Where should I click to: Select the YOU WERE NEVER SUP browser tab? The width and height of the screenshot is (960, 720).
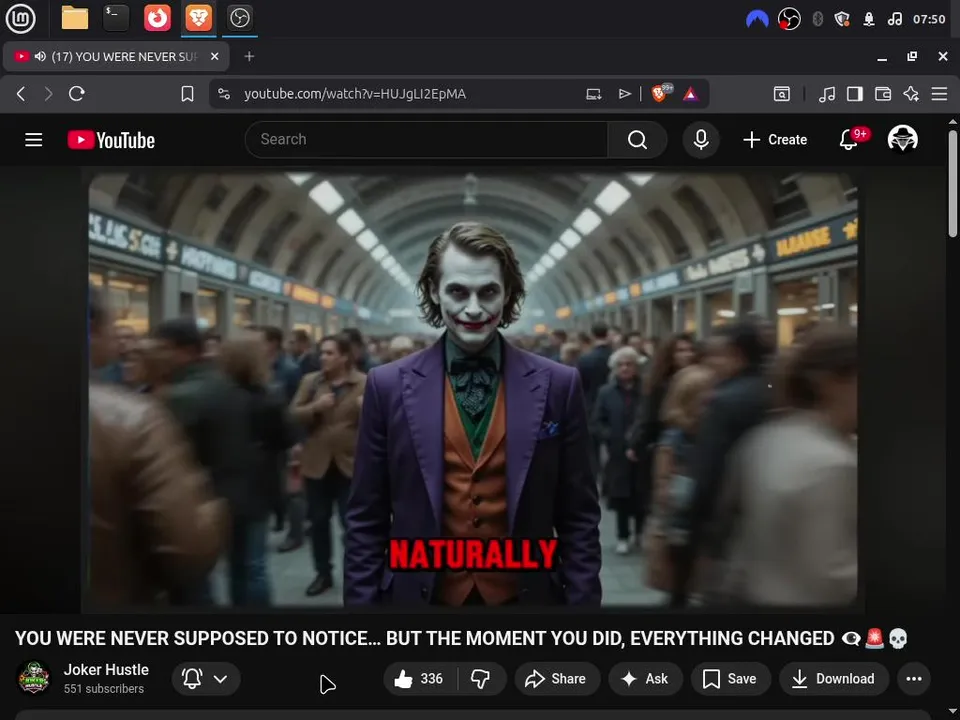click(x=116, y=57)
